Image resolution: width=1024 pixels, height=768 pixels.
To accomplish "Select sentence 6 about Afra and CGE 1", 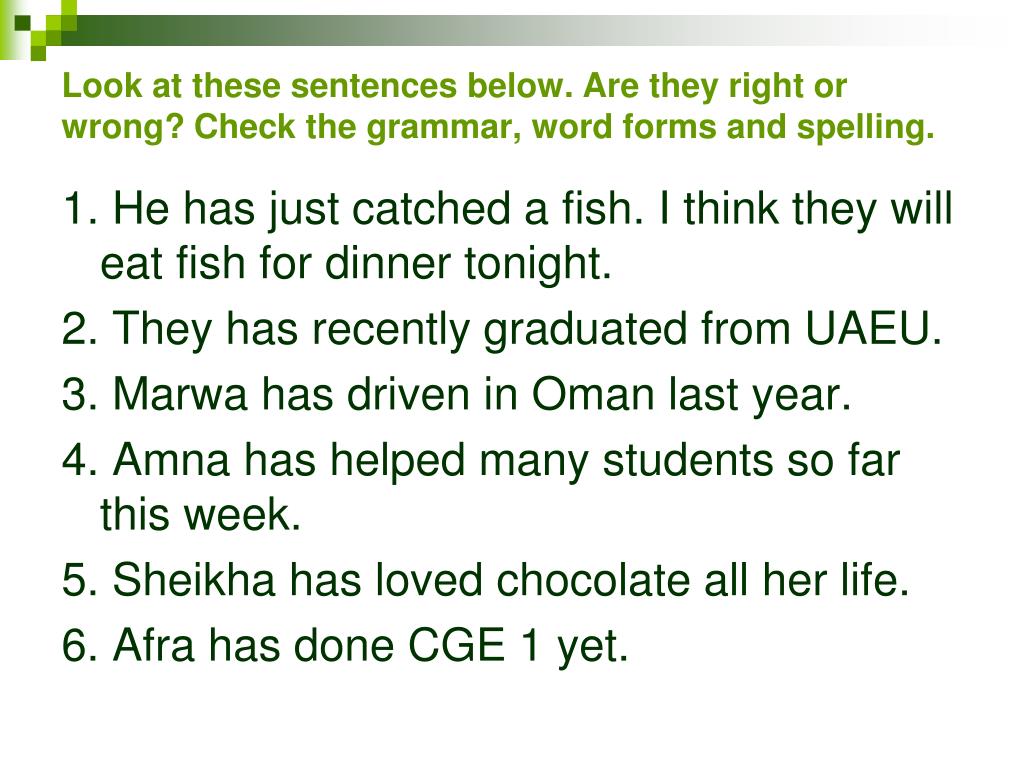I will point(345,647).
